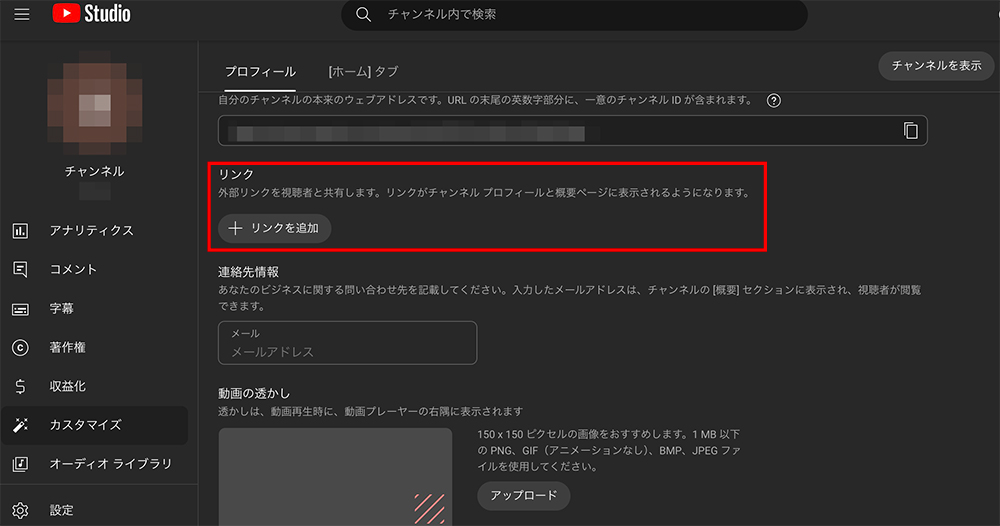1000x526 pixels.
Task: Click the 連絡先情報 heading
Action: pyautogui.click(x=248, y=272)
